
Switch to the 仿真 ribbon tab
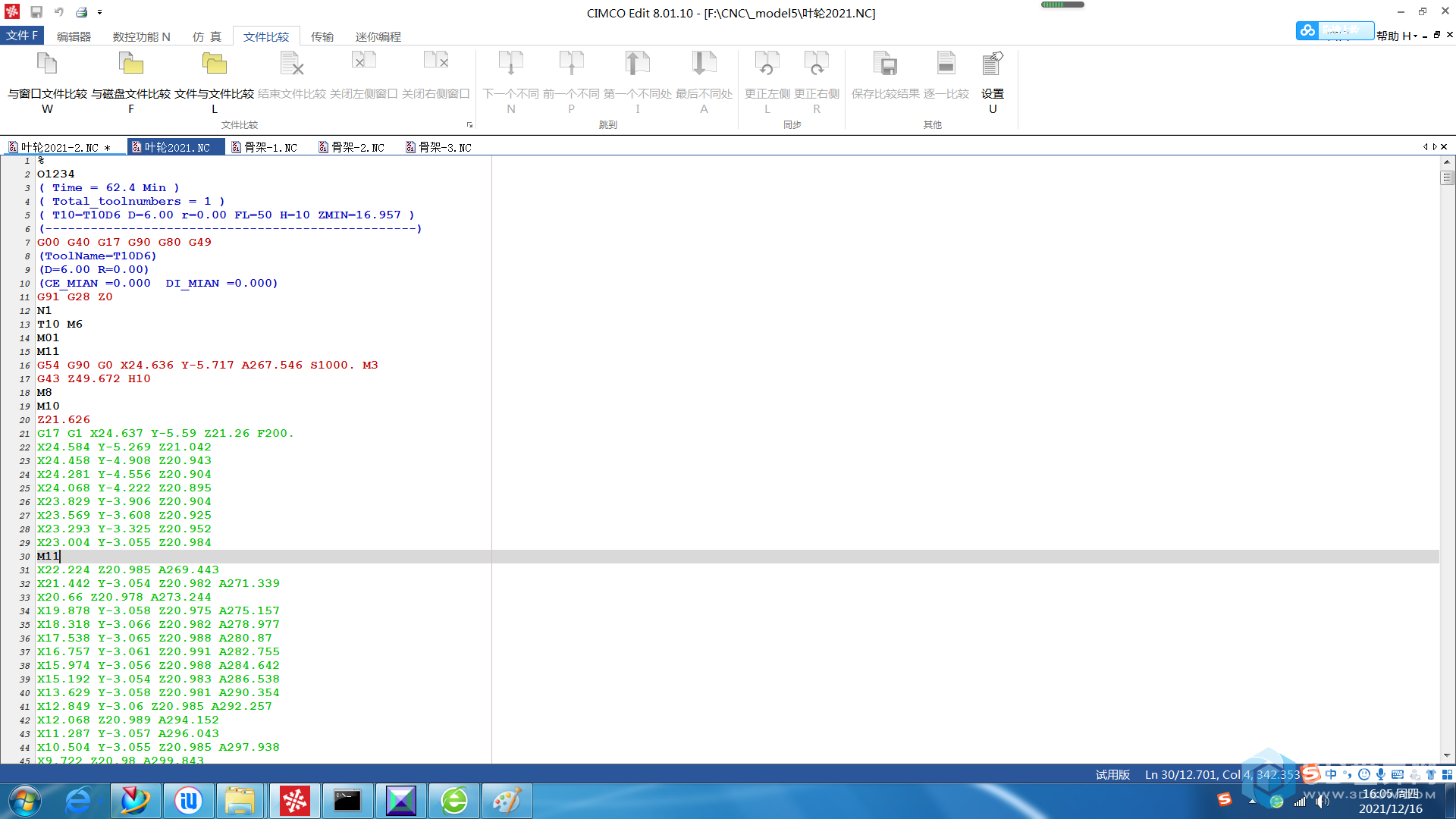tap(207, 36)
